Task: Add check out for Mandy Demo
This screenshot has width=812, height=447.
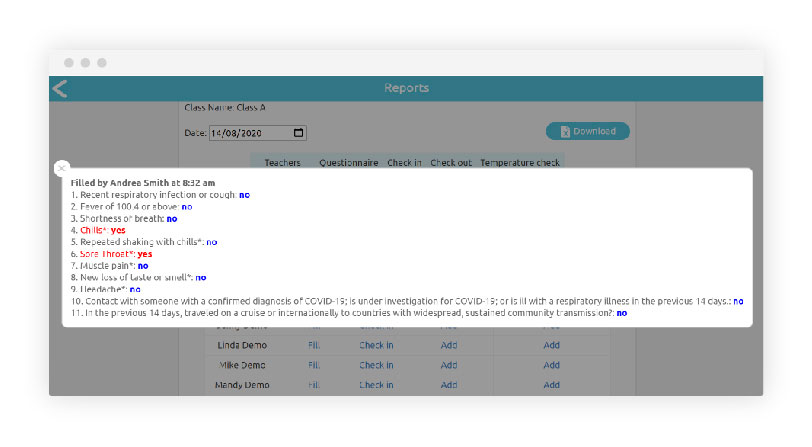Action: coord(448,385)
